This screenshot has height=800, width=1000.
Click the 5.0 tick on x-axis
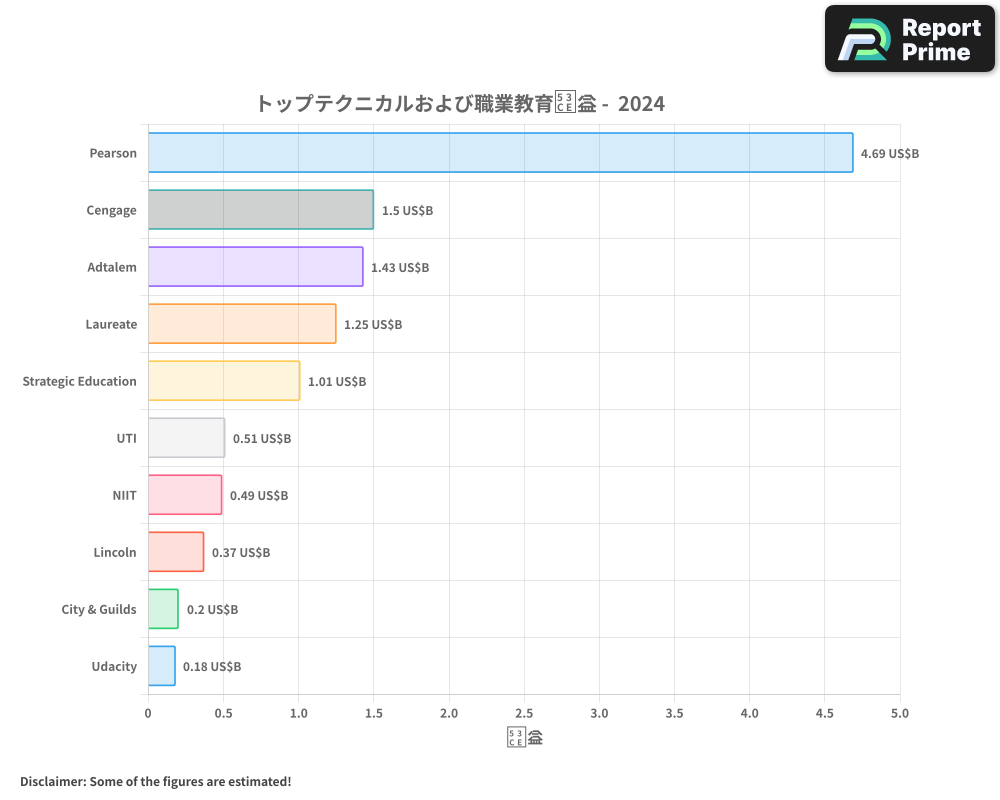click(x=900, y=713)
